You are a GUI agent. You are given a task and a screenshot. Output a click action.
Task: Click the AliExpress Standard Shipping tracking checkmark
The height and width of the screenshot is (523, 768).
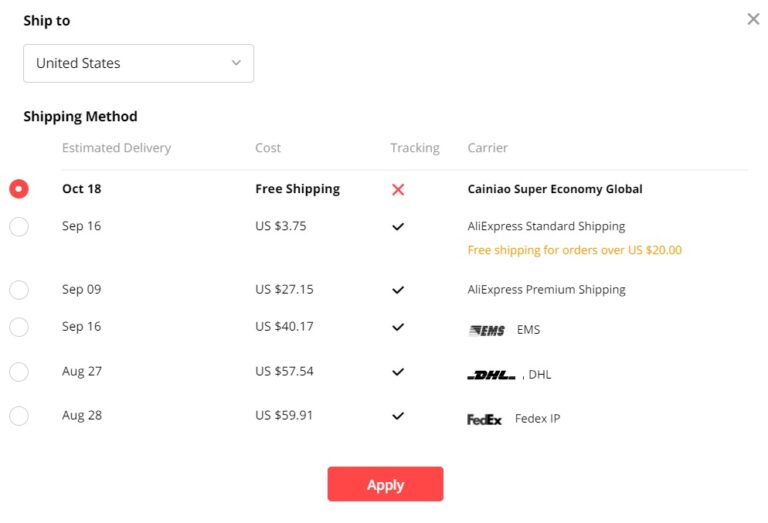[x=398, y=227]
